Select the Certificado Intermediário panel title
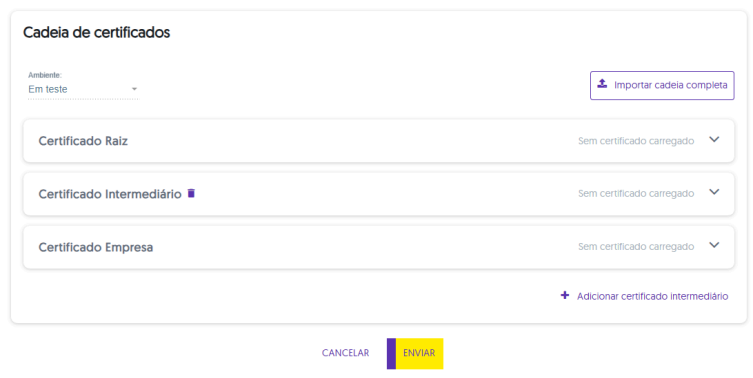The width and height of the screenshot is (753, 378). coord(110,194)
